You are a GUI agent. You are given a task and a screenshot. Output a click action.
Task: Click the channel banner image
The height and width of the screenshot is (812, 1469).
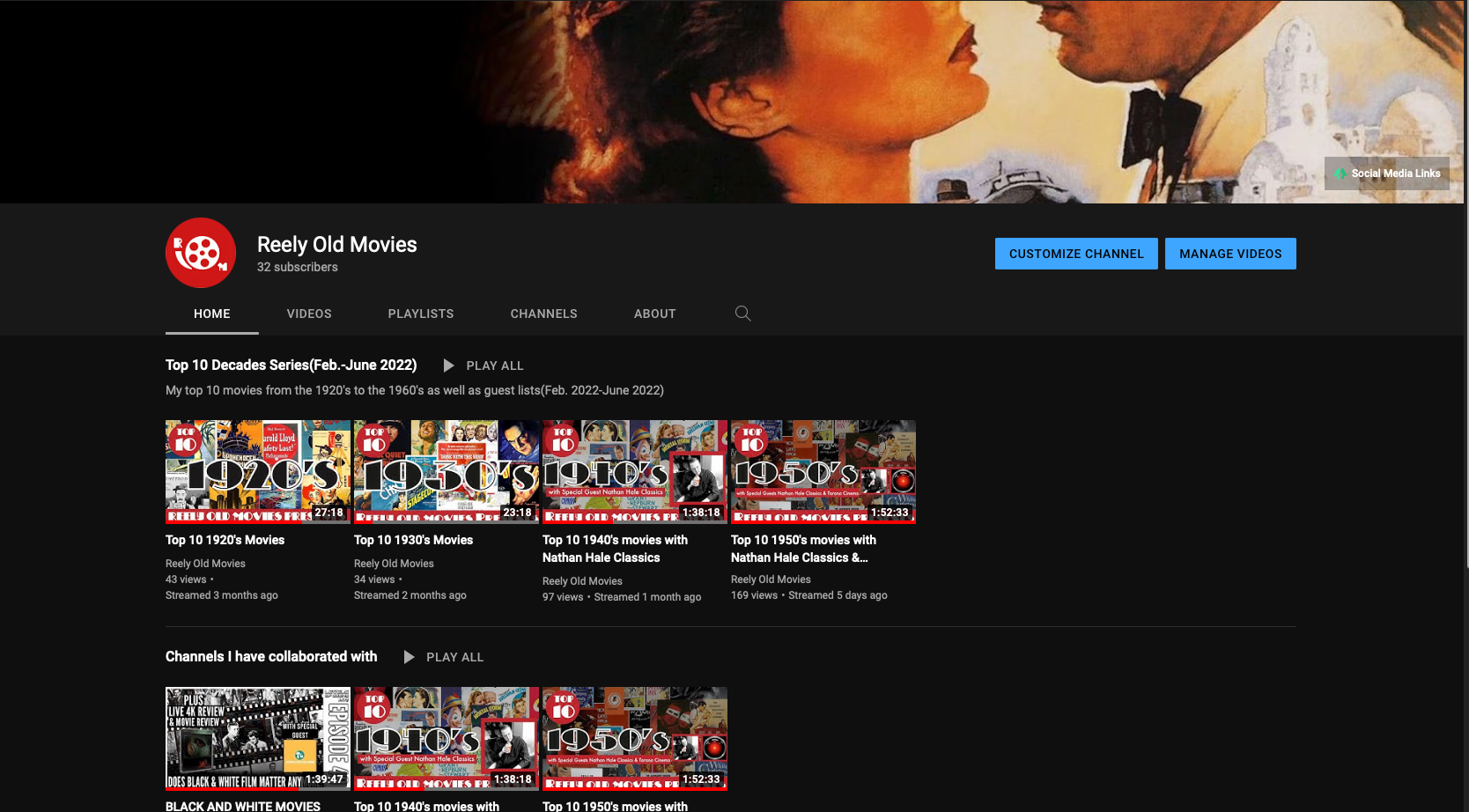click(x=732, y=102)
